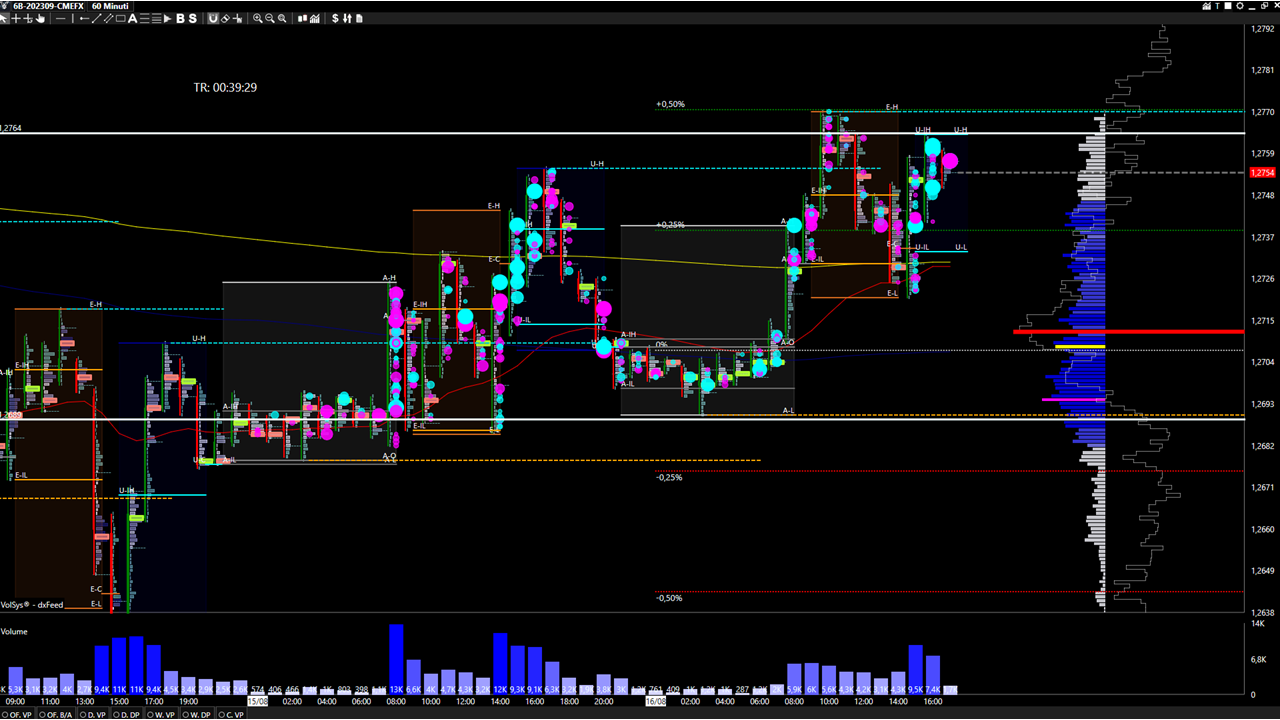Open the indicators chart icon in toolbar
The width and height of the screenshot is (1280, 720).
316,18
